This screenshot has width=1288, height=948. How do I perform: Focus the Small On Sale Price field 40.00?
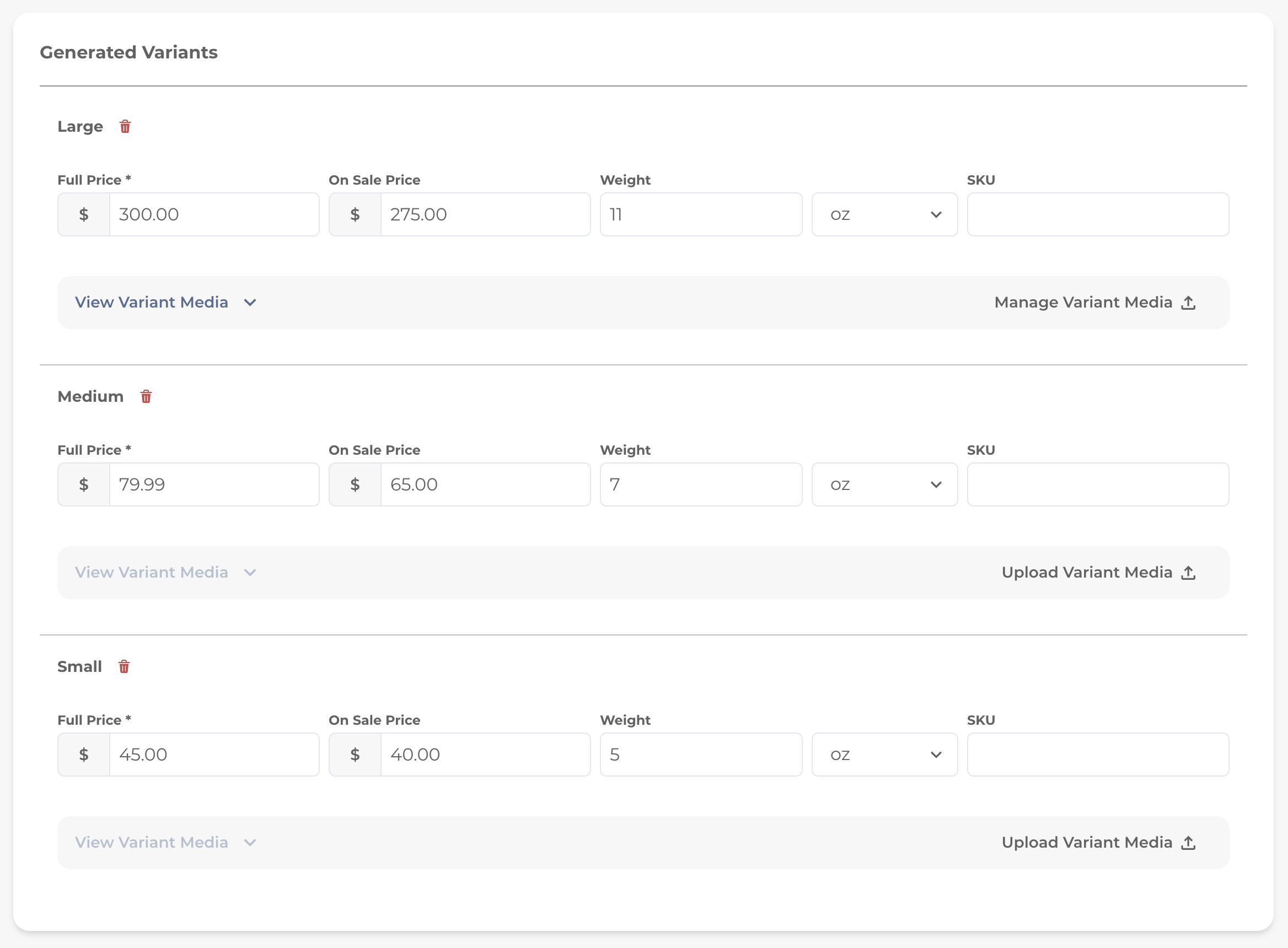(x=486, y=755)
